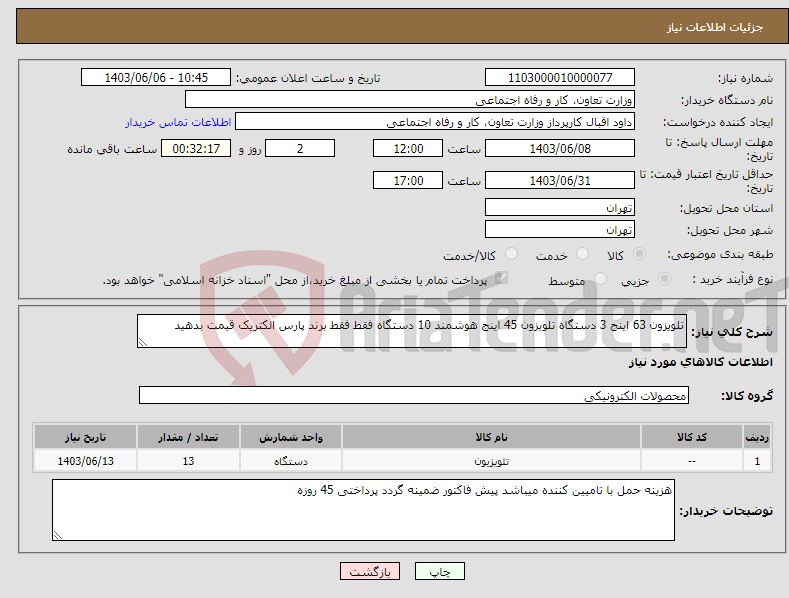Click row number 1 cell
Image resolution: width=789 pixels, height=598 pixels.
click(757, 461)
